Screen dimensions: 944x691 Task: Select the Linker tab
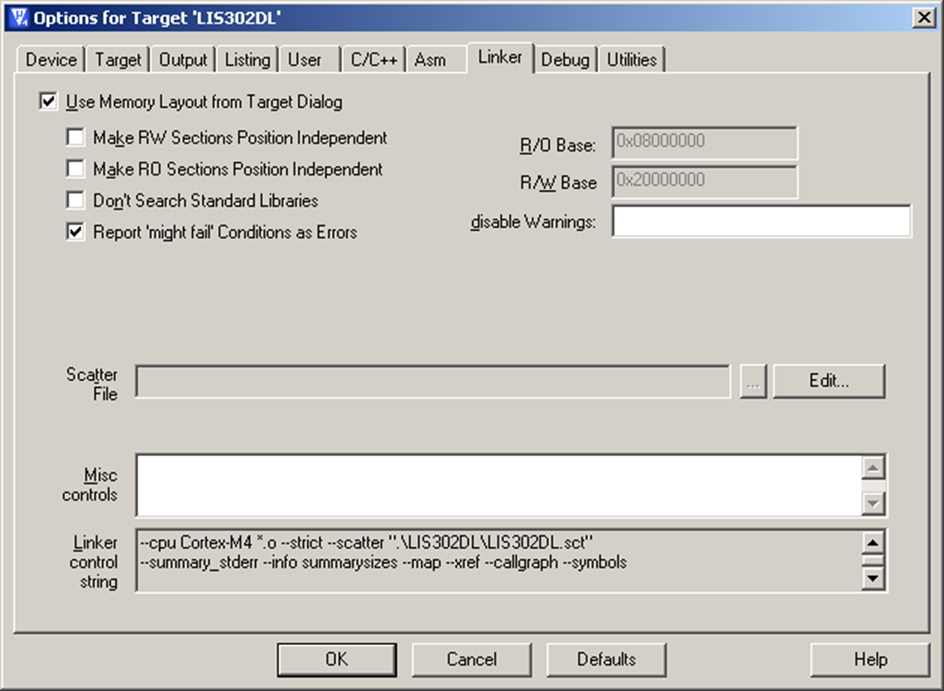pos(500,57)
